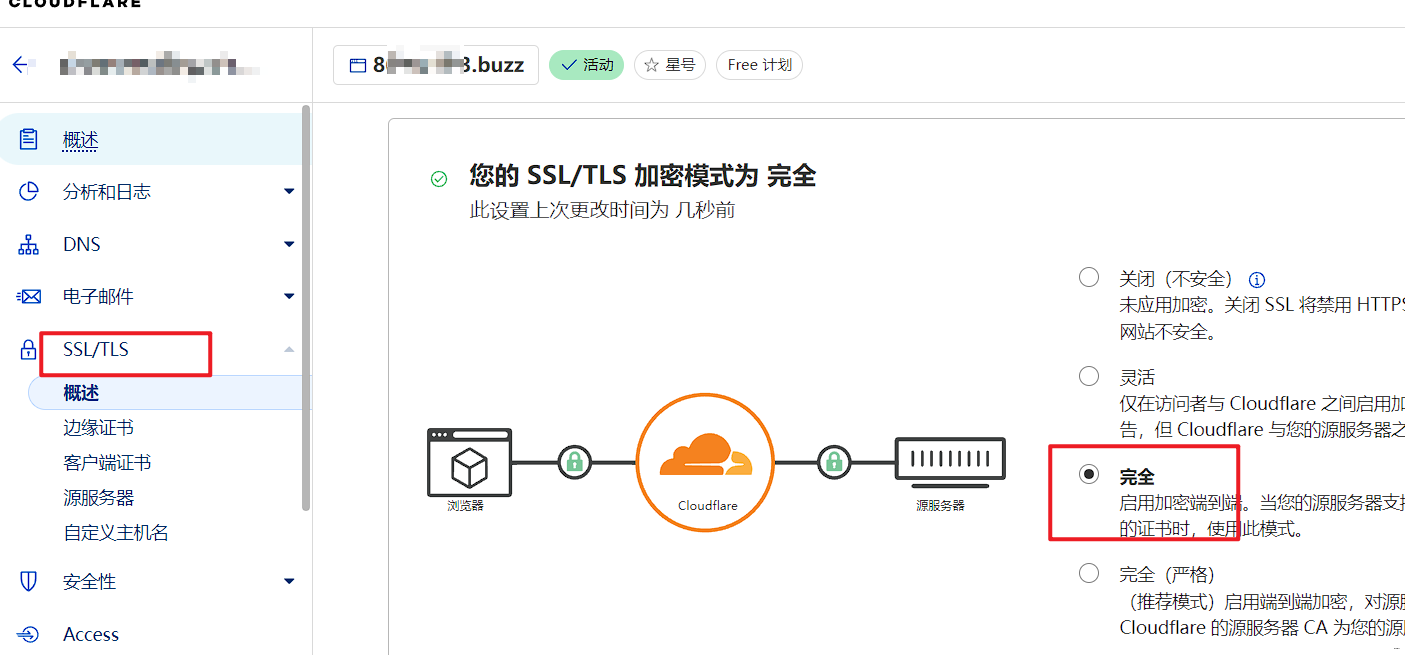Expand the DNS section arrow
Screen dimensions: 1405x655
[289, 245]
